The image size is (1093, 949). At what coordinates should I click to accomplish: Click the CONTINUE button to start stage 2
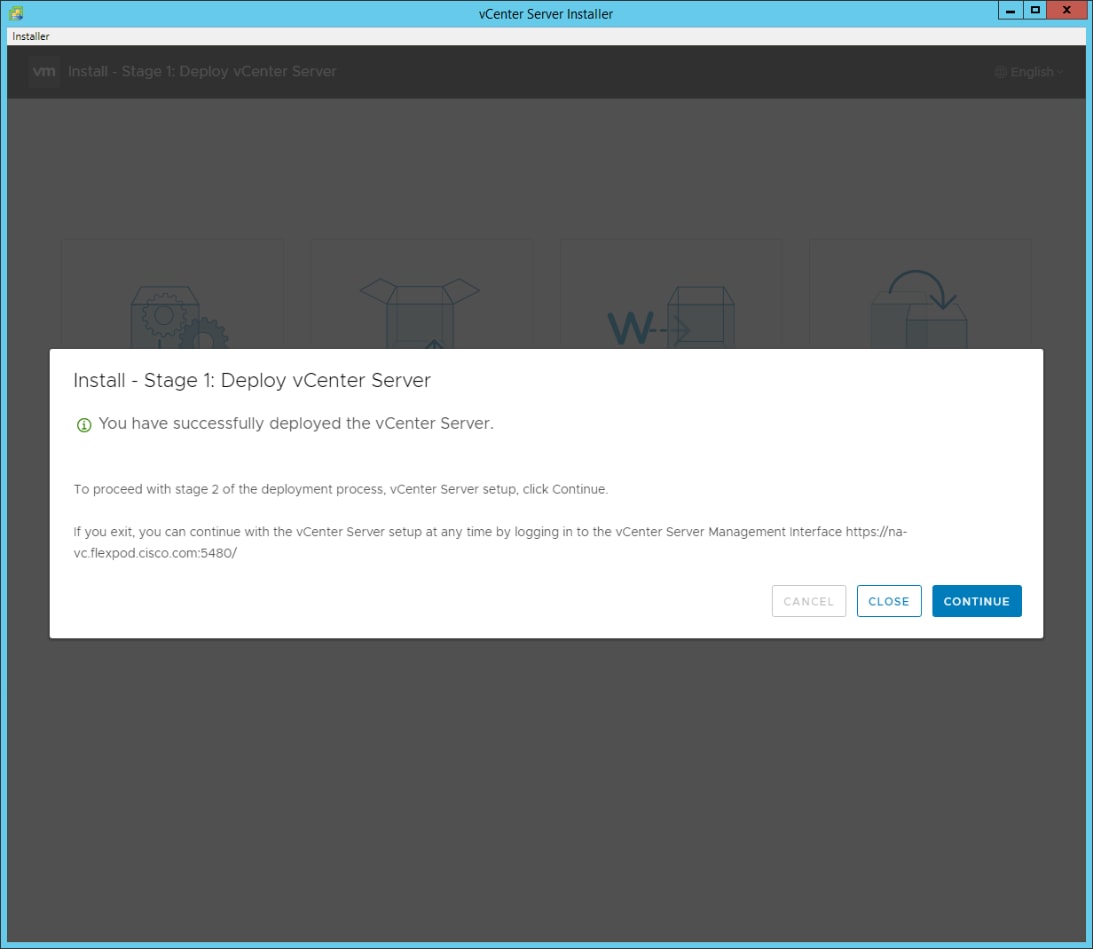click(976, 600)
